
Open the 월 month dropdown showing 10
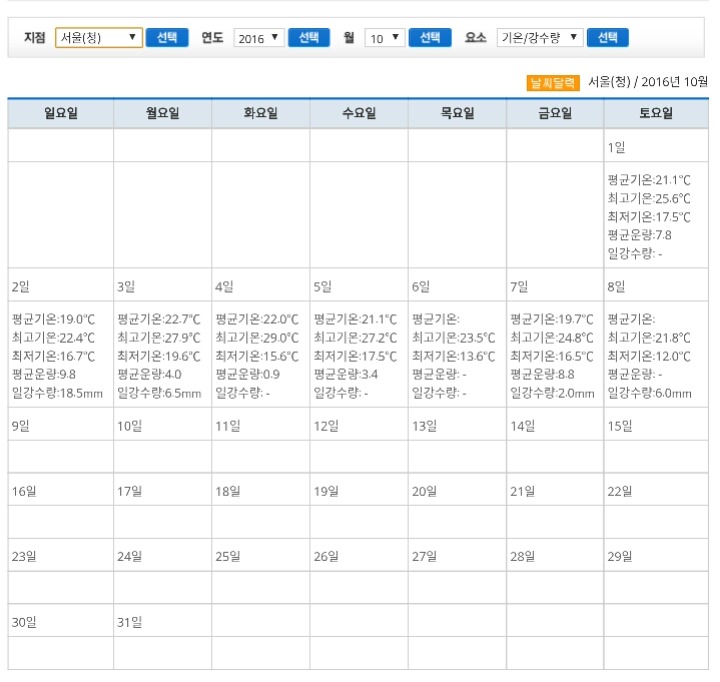(384, 38)
